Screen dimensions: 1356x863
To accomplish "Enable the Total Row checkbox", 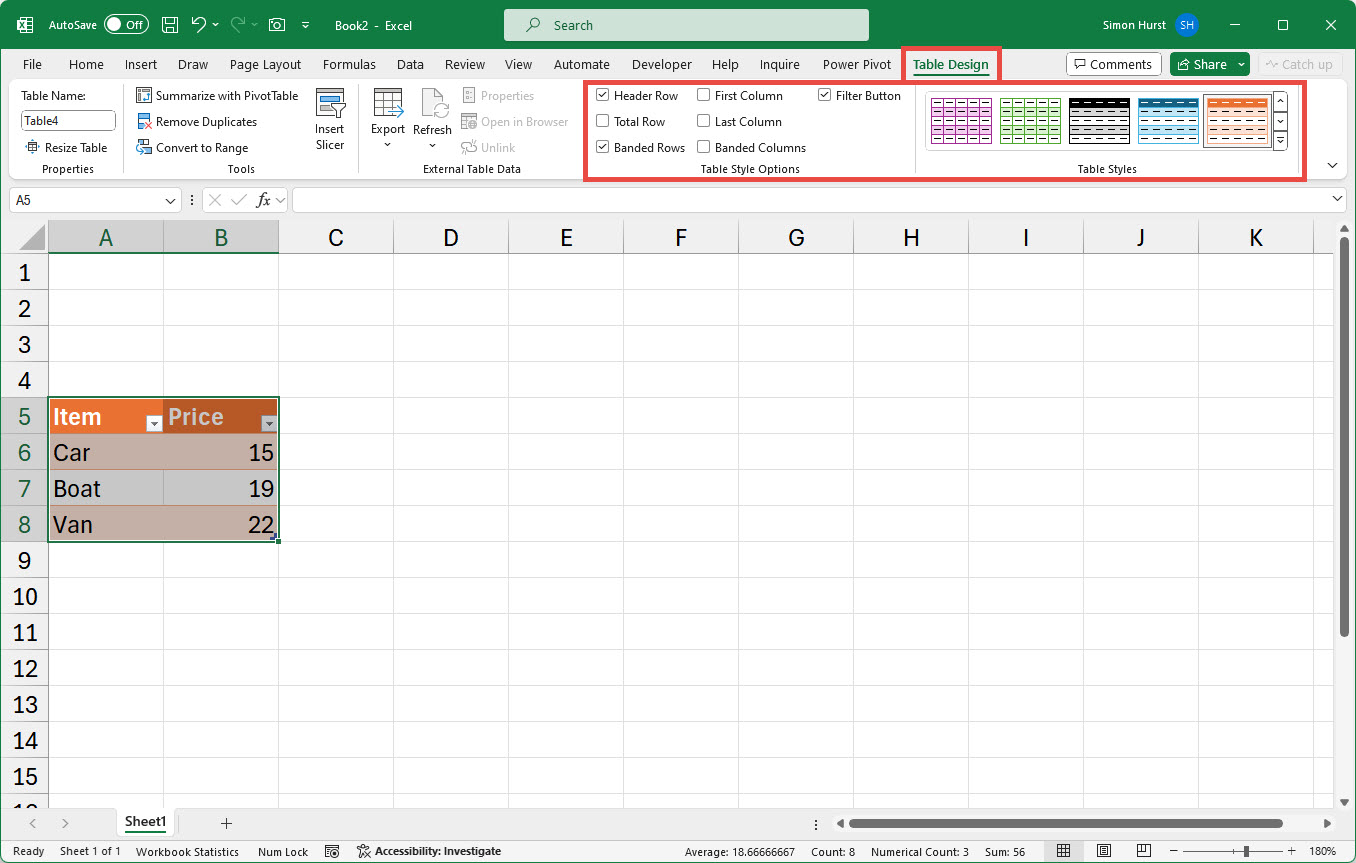I will click(603, 122).
